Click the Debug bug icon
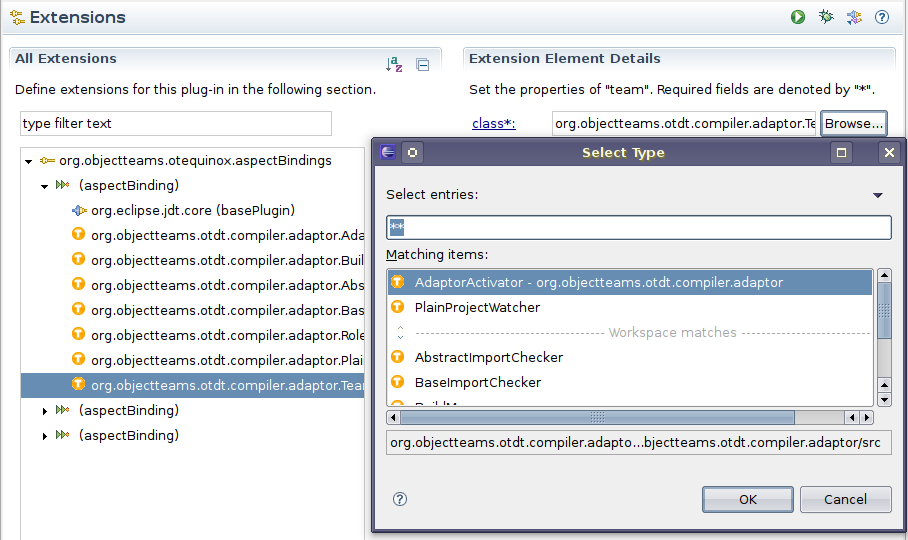 coord(826,17)
